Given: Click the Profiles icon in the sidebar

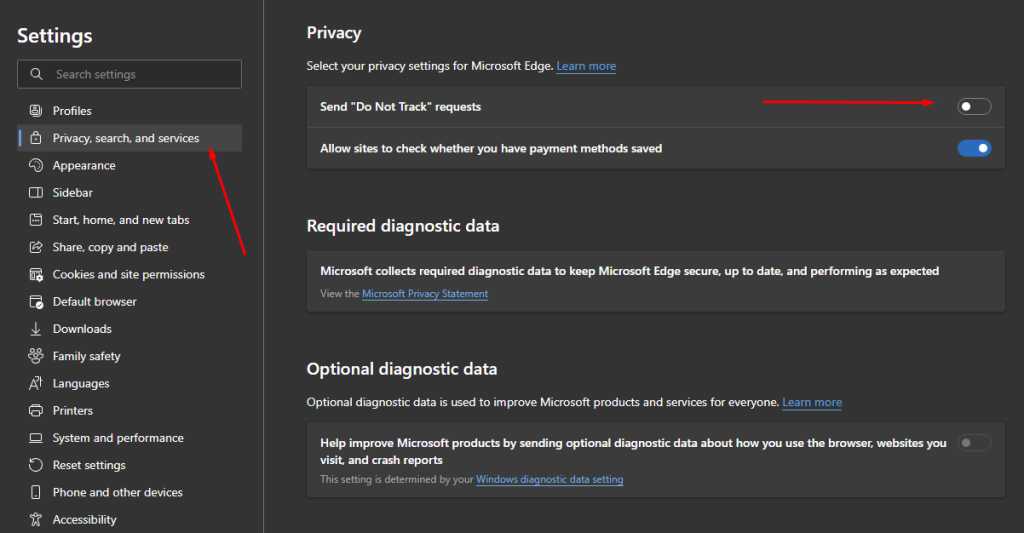Looking at the screenshot, I should (36, 110).
